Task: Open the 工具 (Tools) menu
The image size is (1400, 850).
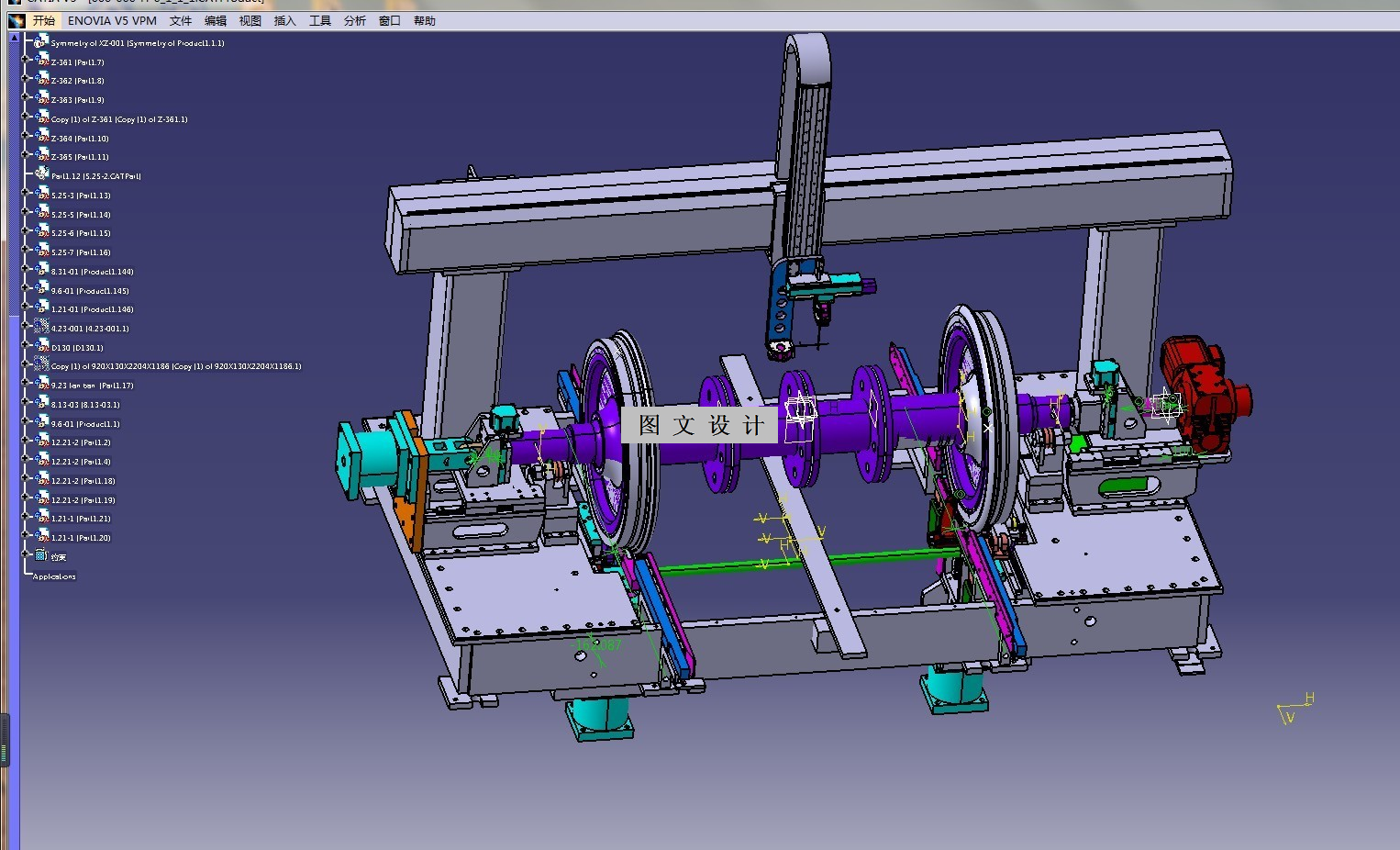Action: click(x=320, y=20)
